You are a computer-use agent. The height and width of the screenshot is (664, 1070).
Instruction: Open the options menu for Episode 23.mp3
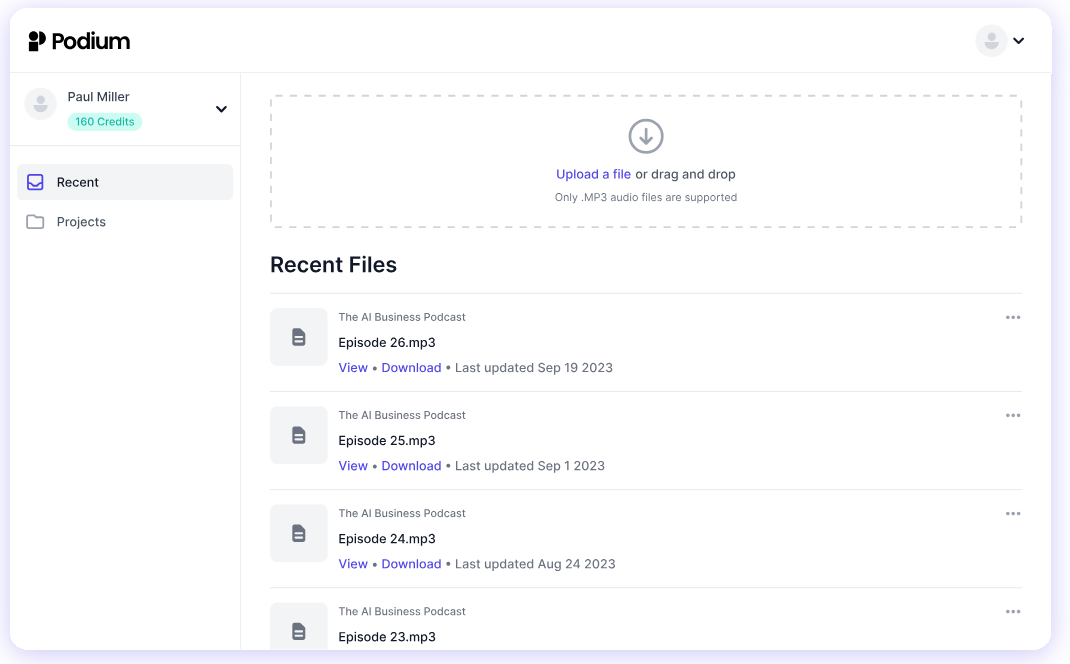[1013, 611]
